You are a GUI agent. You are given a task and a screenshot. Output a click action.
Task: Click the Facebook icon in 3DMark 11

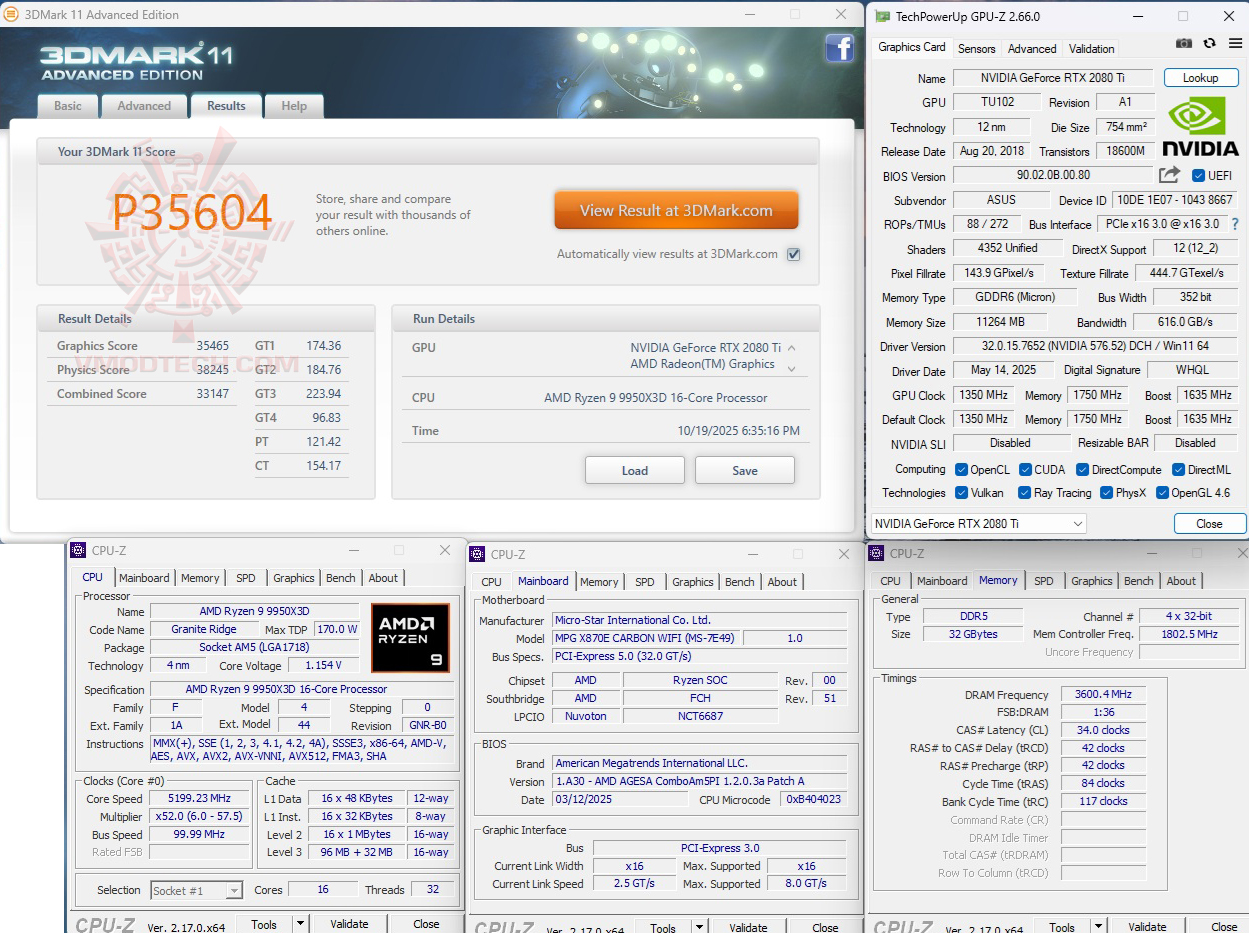coord(839,48)
